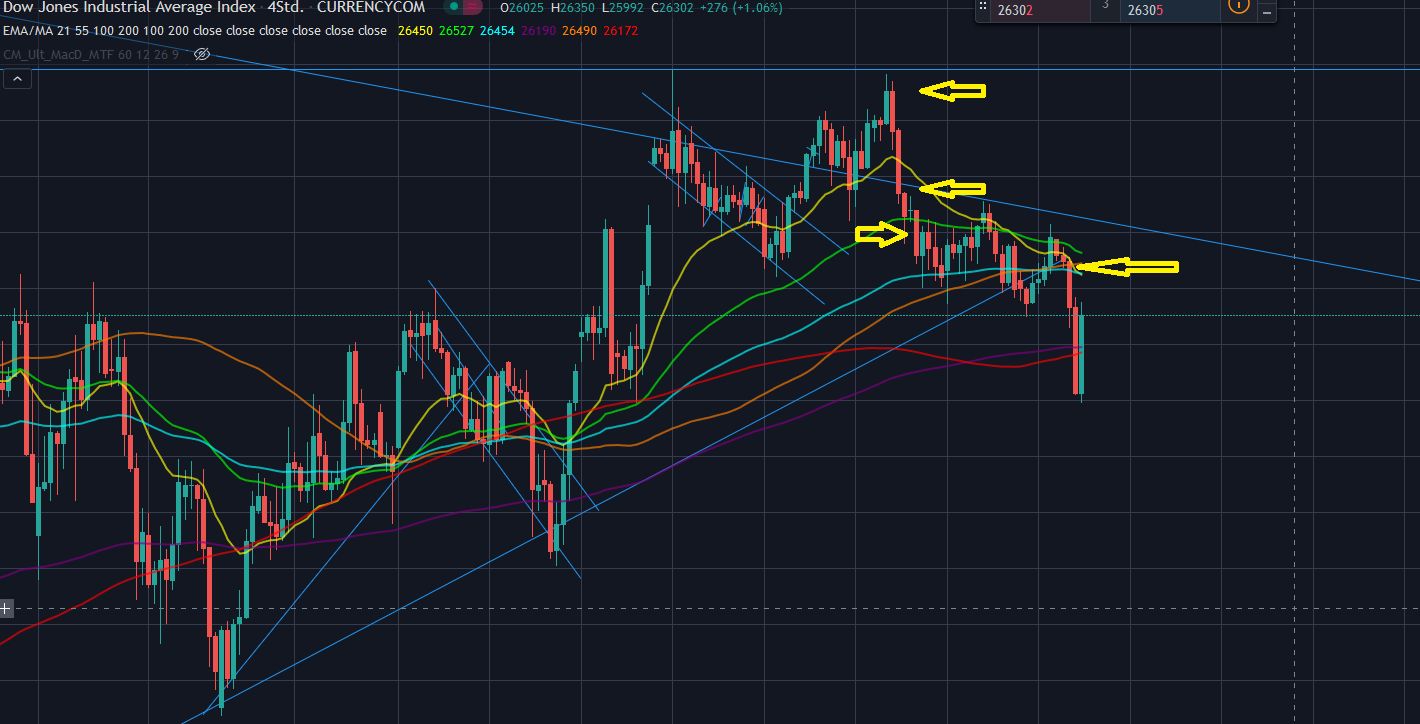Viewport: 1420px width, 724px height.
Task: Click the red MA value 26172
Action: pyautogui.click(x=620, y=31)
